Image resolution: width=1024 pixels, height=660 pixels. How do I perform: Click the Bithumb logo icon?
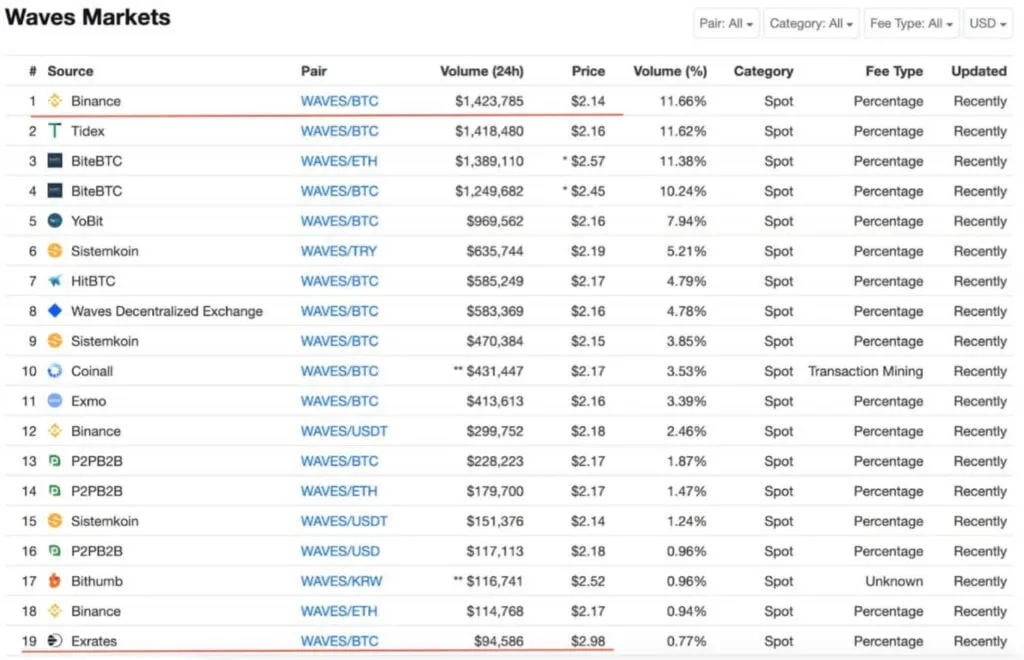pyautogui.click(x=55, y=581)
